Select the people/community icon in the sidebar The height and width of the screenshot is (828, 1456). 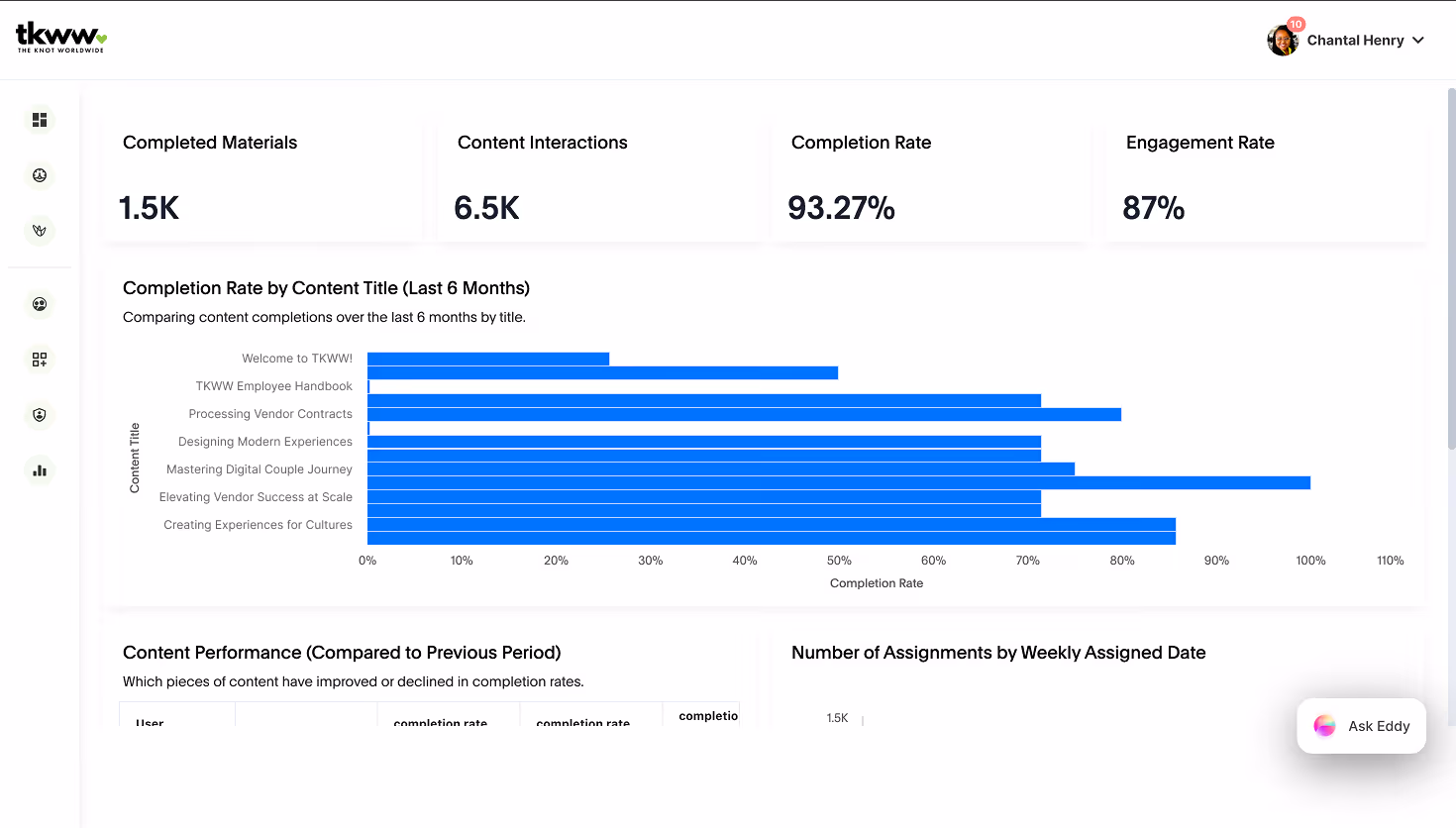click(39, 174)
